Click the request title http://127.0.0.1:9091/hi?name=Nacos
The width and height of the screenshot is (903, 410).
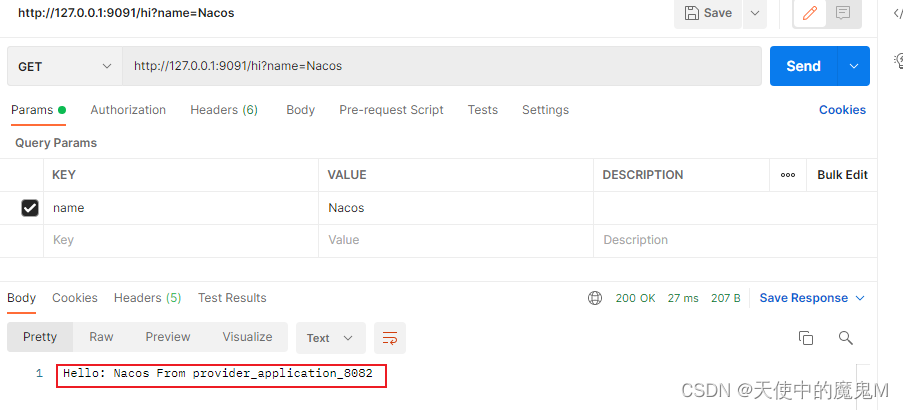(126, 13)
